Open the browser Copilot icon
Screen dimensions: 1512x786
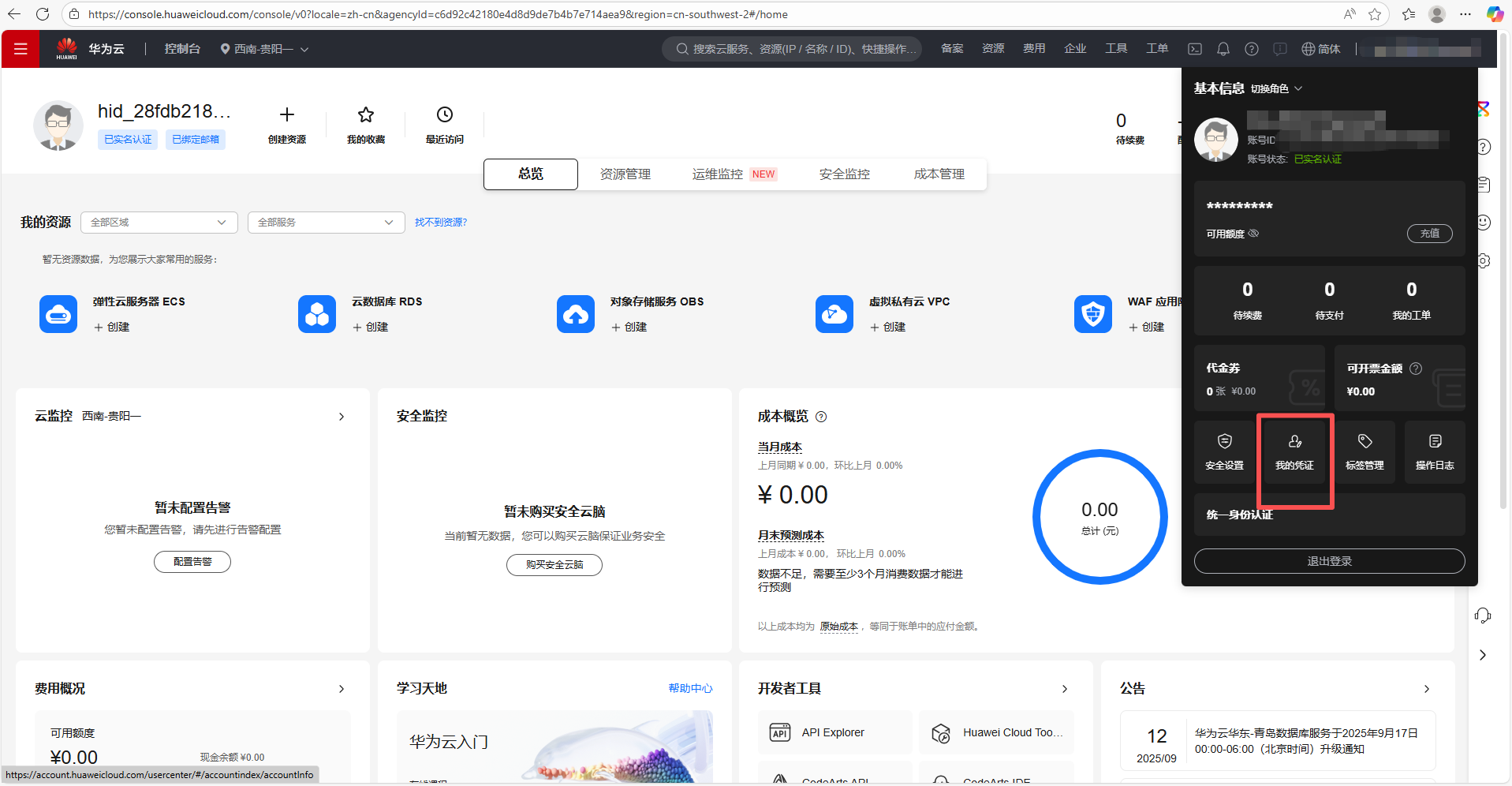pyautogui.click(x=1495, y=14)
